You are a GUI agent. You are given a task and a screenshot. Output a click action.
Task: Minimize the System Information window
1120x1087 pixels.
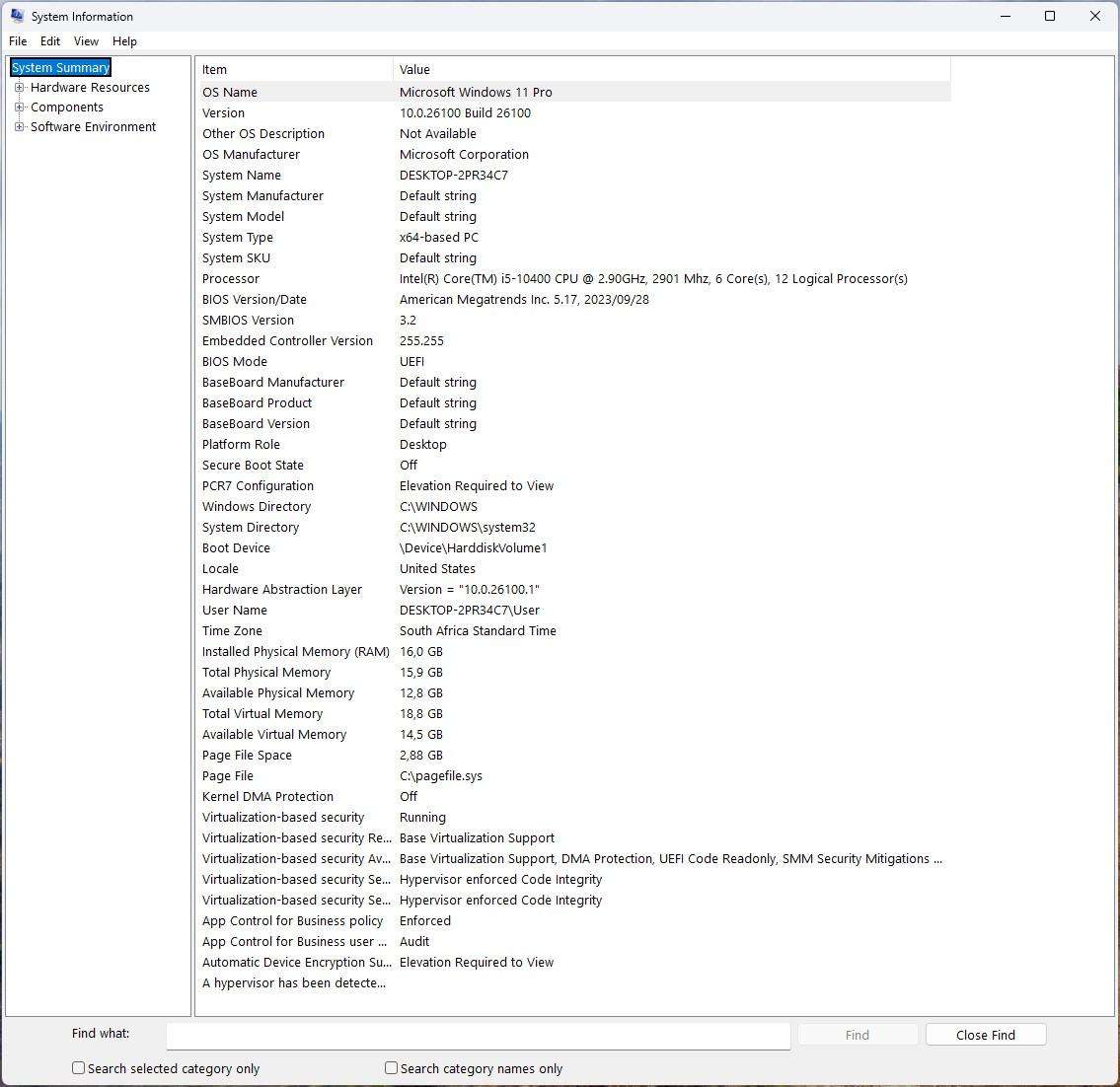point(1006,16)
